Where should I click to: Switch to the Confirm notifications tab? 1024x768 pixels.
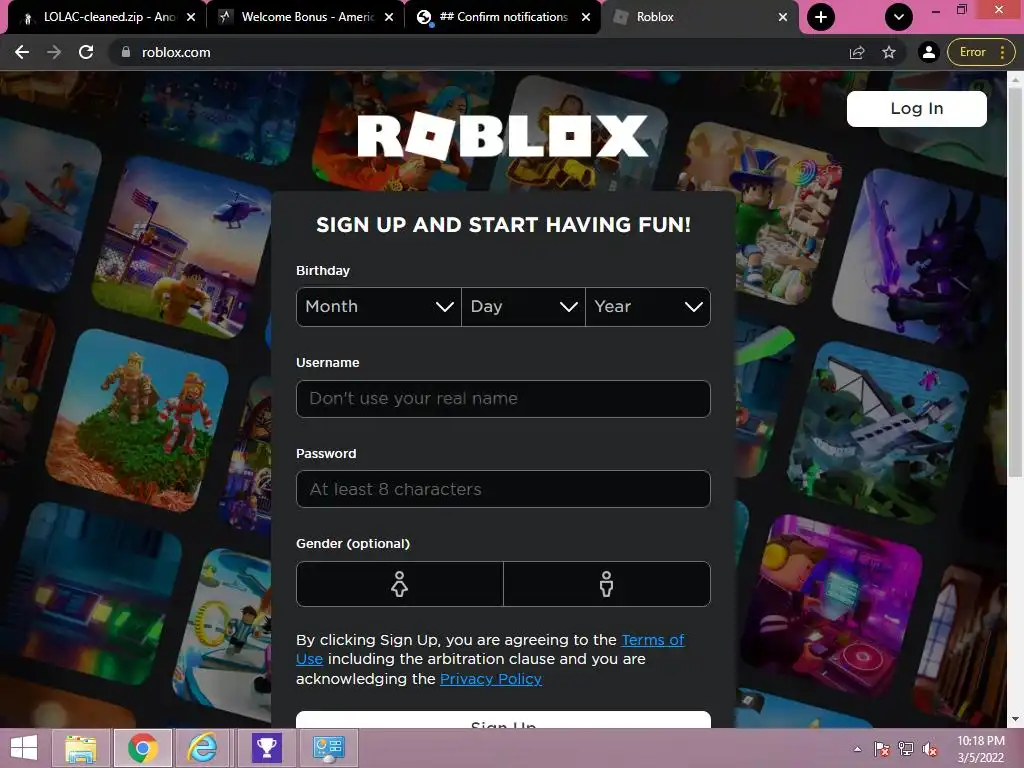click(500, 17)
